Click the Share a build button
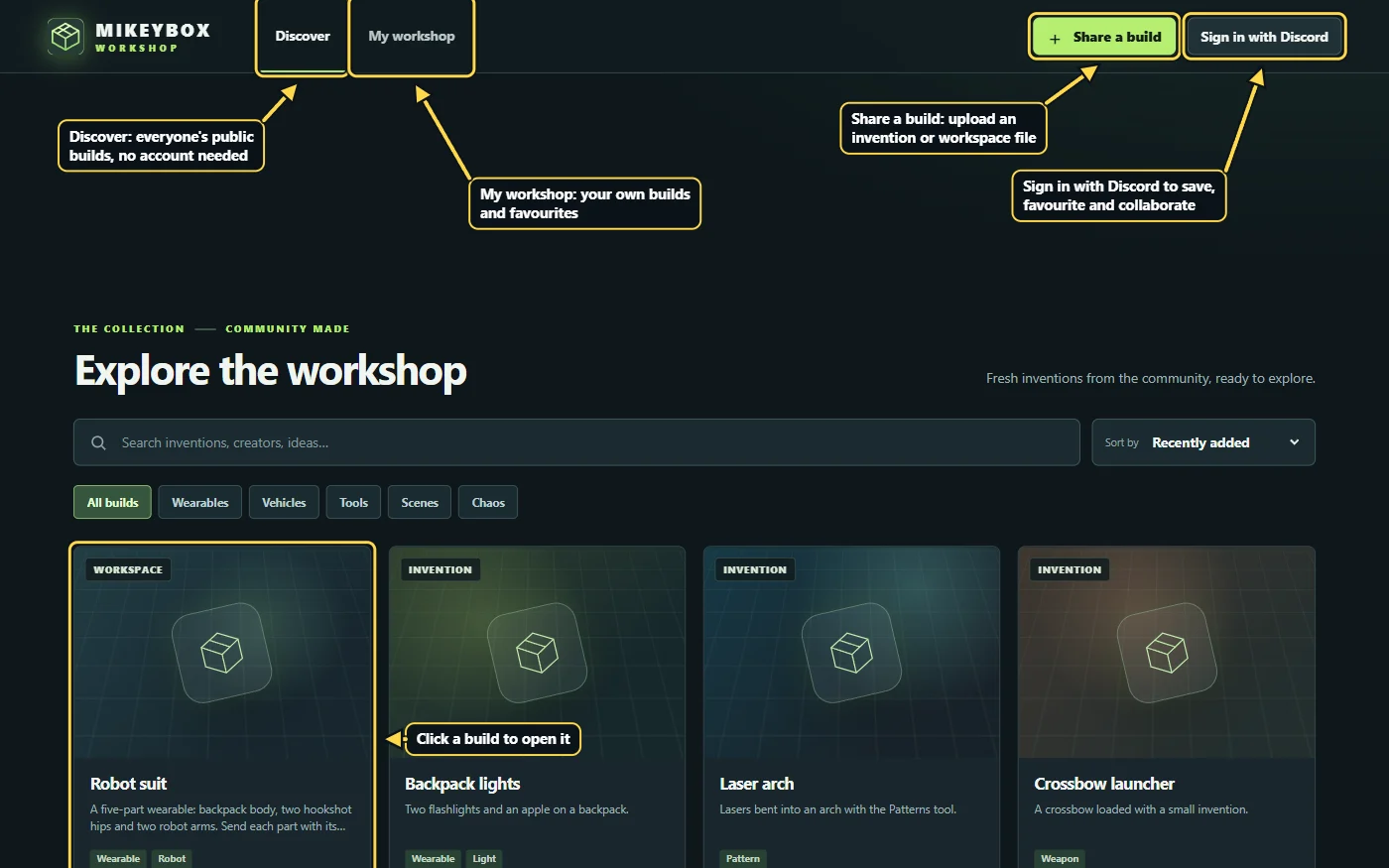 click(1104, 37)
